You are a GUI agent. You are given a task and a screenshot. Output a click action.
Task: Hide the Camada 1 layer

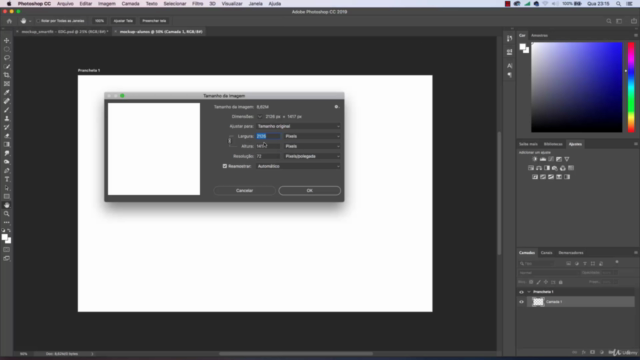click(x=521, y=302)
